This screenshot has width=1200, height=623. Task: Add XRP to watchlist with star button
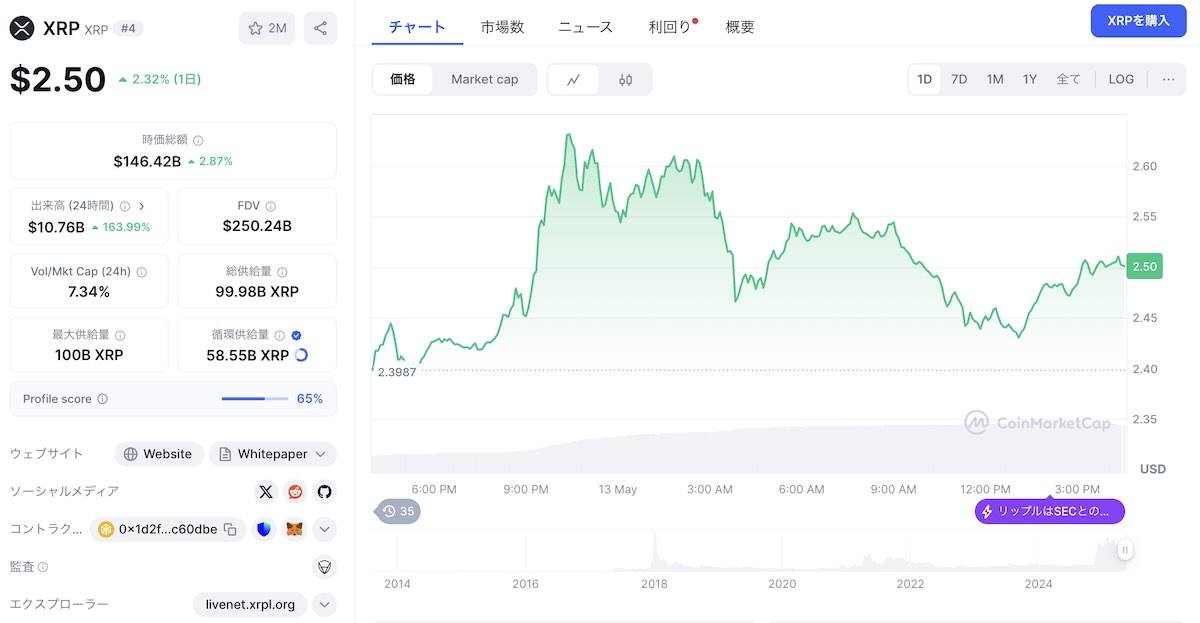tap(267, 28)
